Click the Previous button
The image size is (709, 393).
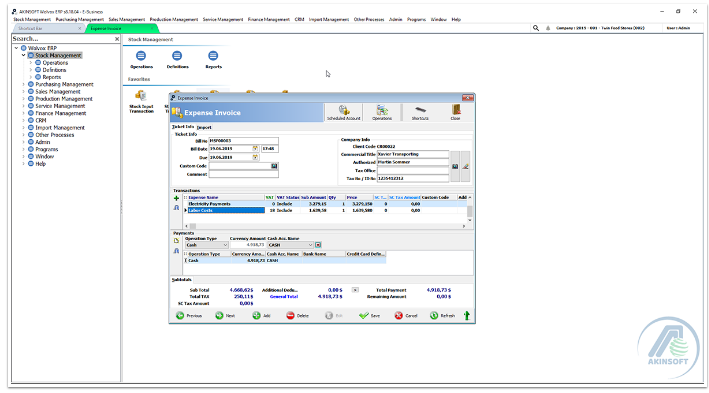coord(189,316)
